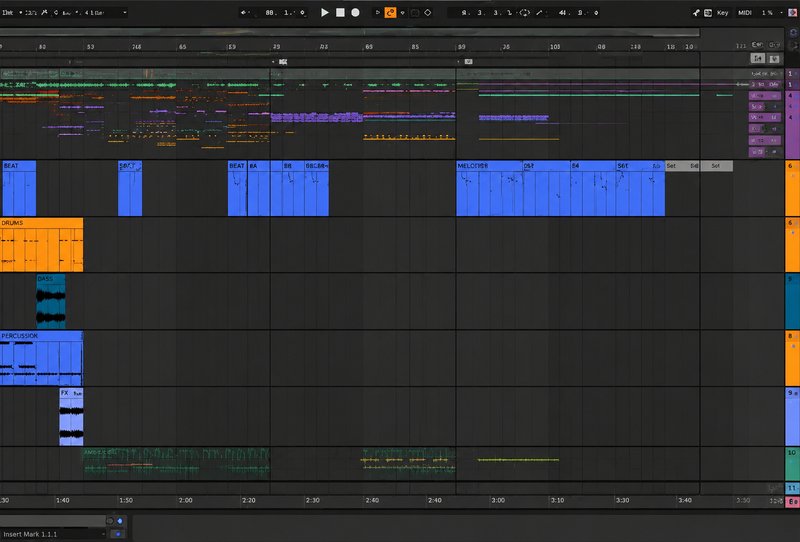Open the Insert Mark dropdown arrow
The image size is (800, 542).
104,534
